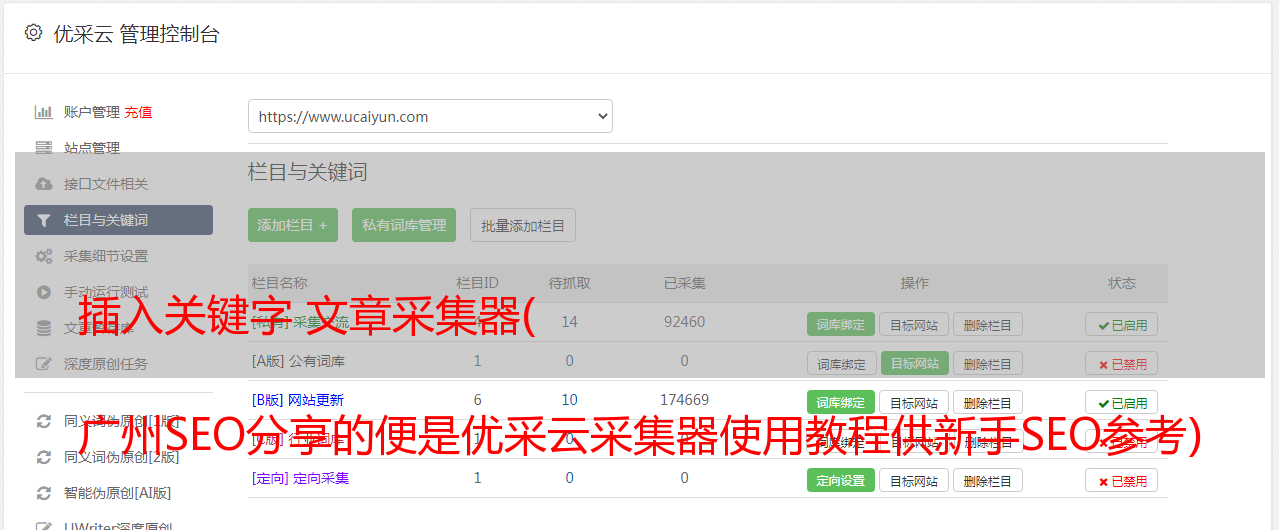The image size is (1279, 530).
Task: Click the 已采集 column header
Action: point(684,283)
